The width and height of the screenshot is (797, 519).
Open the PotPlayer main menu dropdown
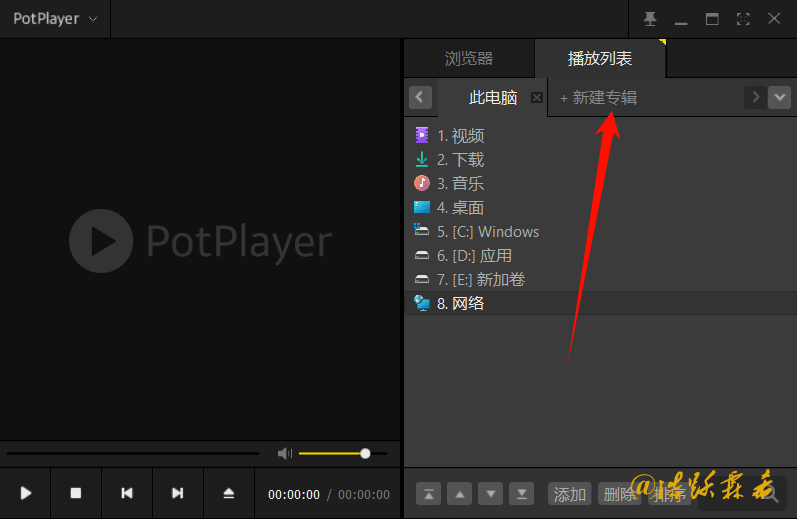click(x=55, y=19)
